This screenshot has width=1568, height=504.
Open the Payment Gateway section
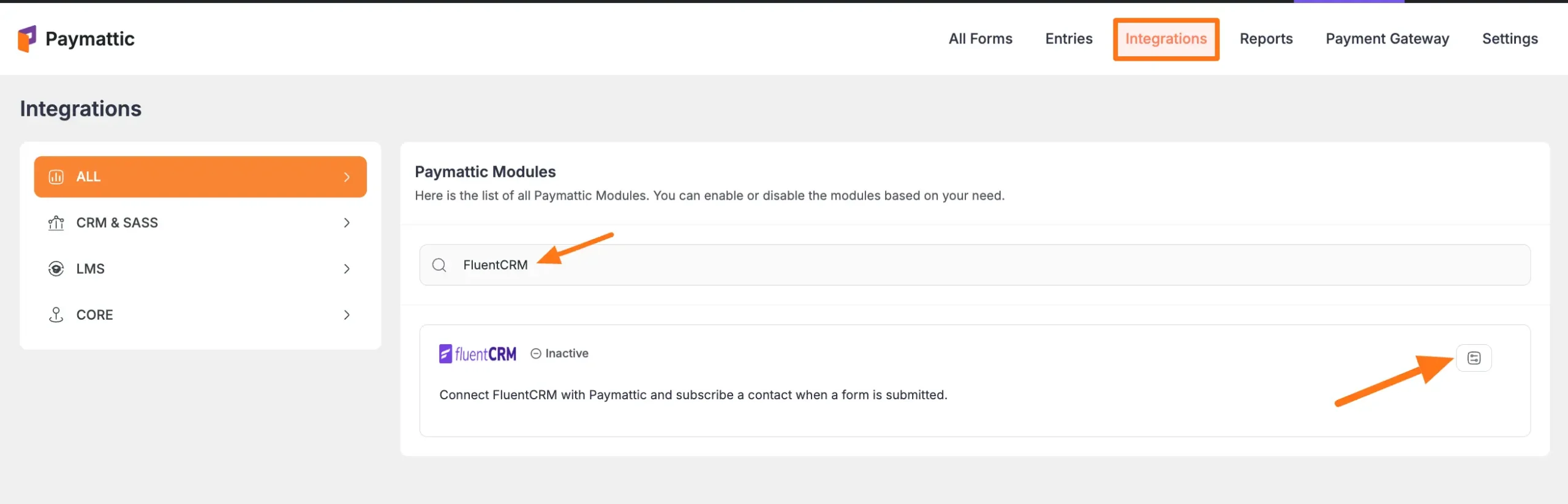[x=1387, y=39]
